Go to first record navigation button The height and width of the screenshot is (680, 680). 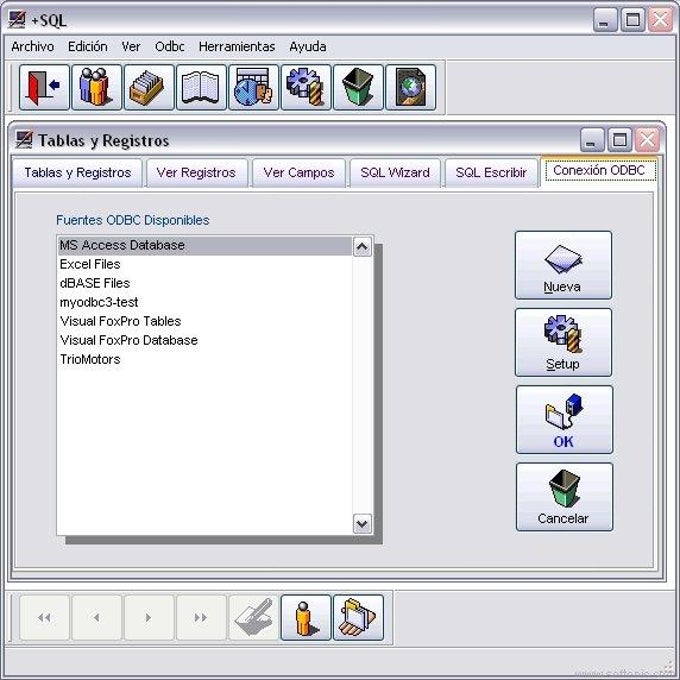point(44,618)
